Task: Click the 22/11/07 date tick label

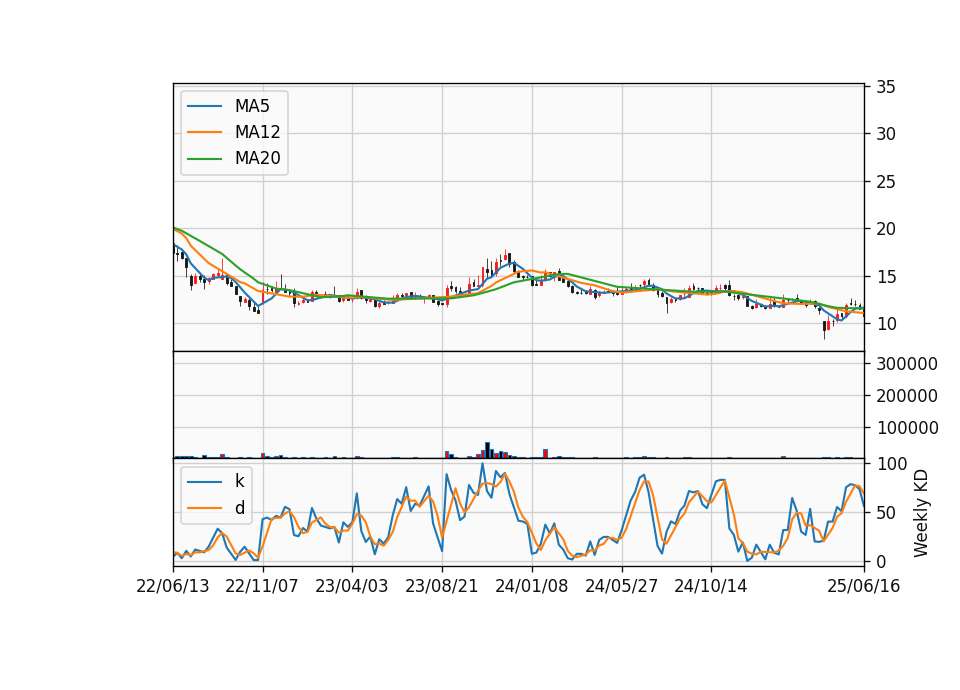Action: click(x=262, y=587)
